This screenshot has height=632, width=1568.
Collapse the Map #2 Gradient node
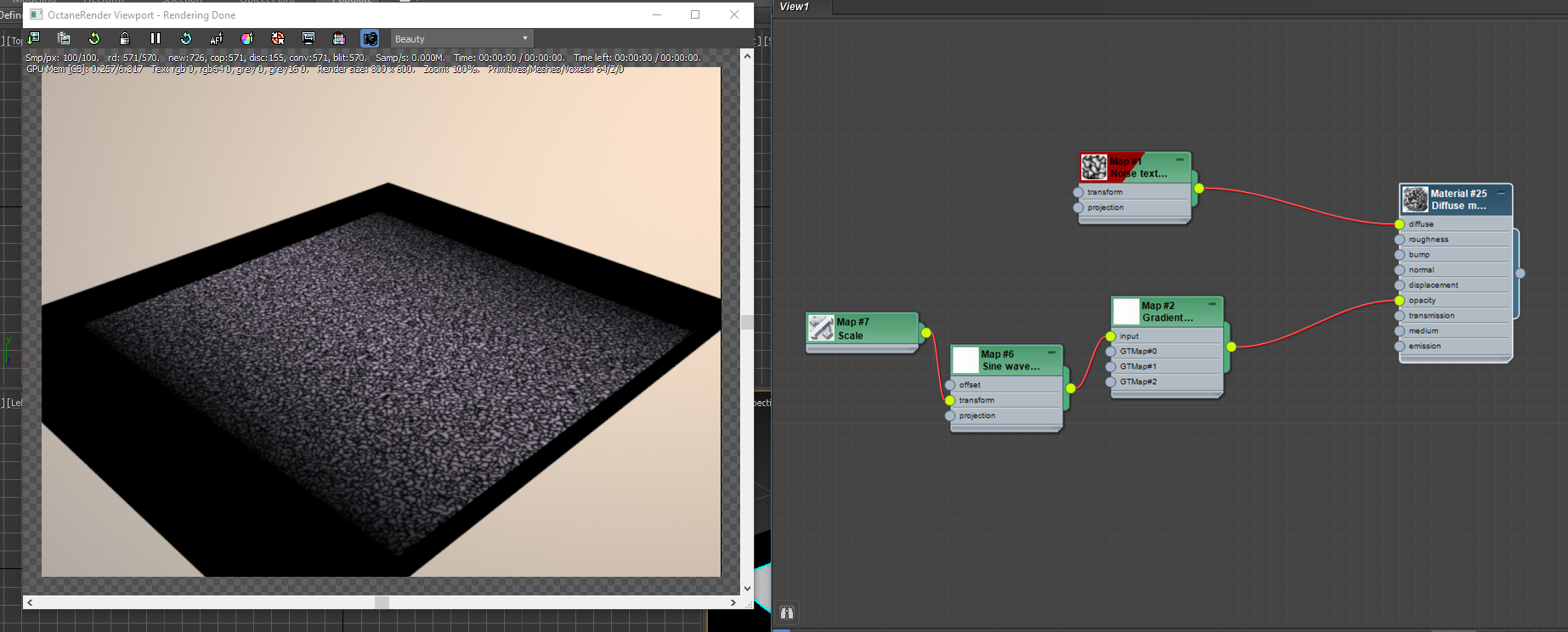click(1212, 304)
